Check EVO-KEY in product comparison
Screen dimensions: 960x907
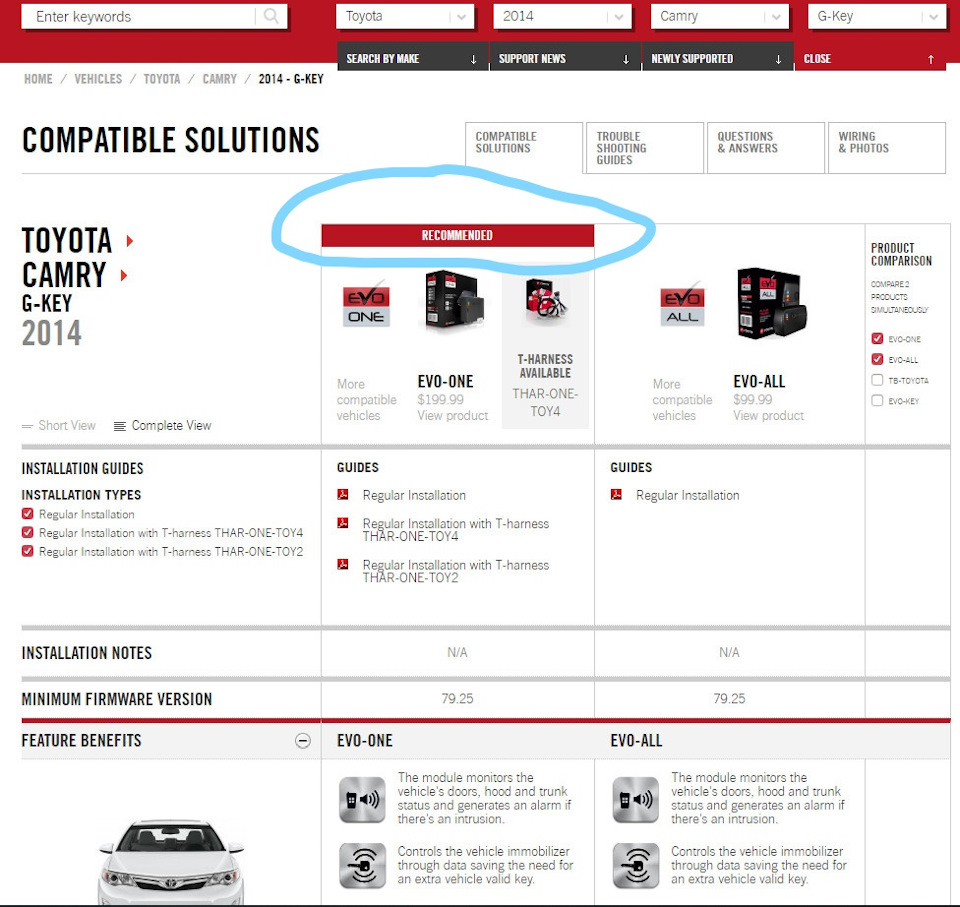click(877, 401)
